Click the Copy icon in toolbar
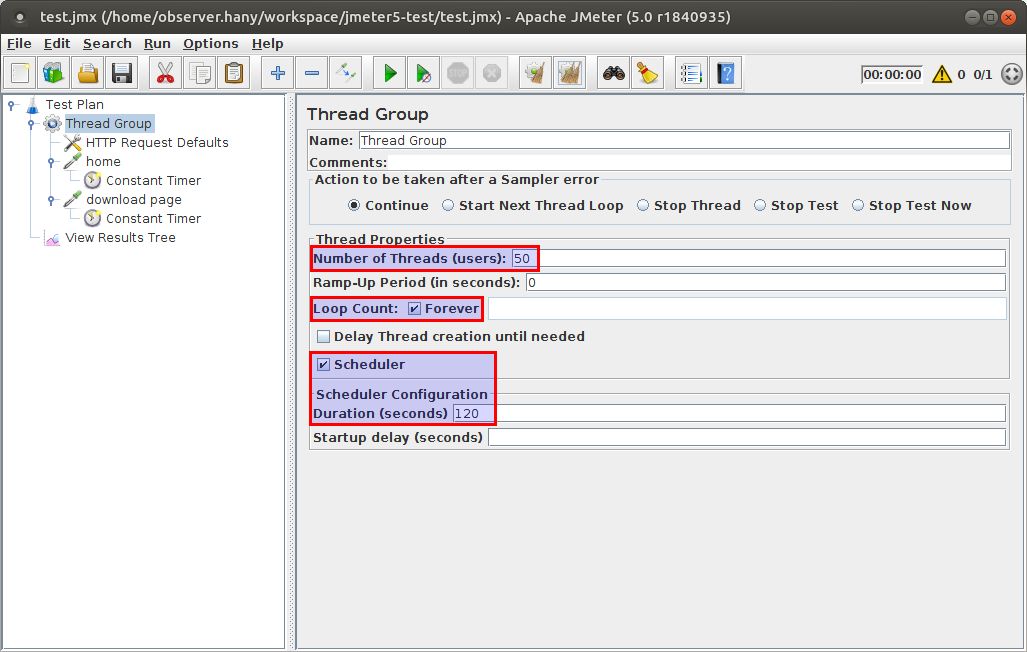The image size is (1027, 652). tap(199, 73)
